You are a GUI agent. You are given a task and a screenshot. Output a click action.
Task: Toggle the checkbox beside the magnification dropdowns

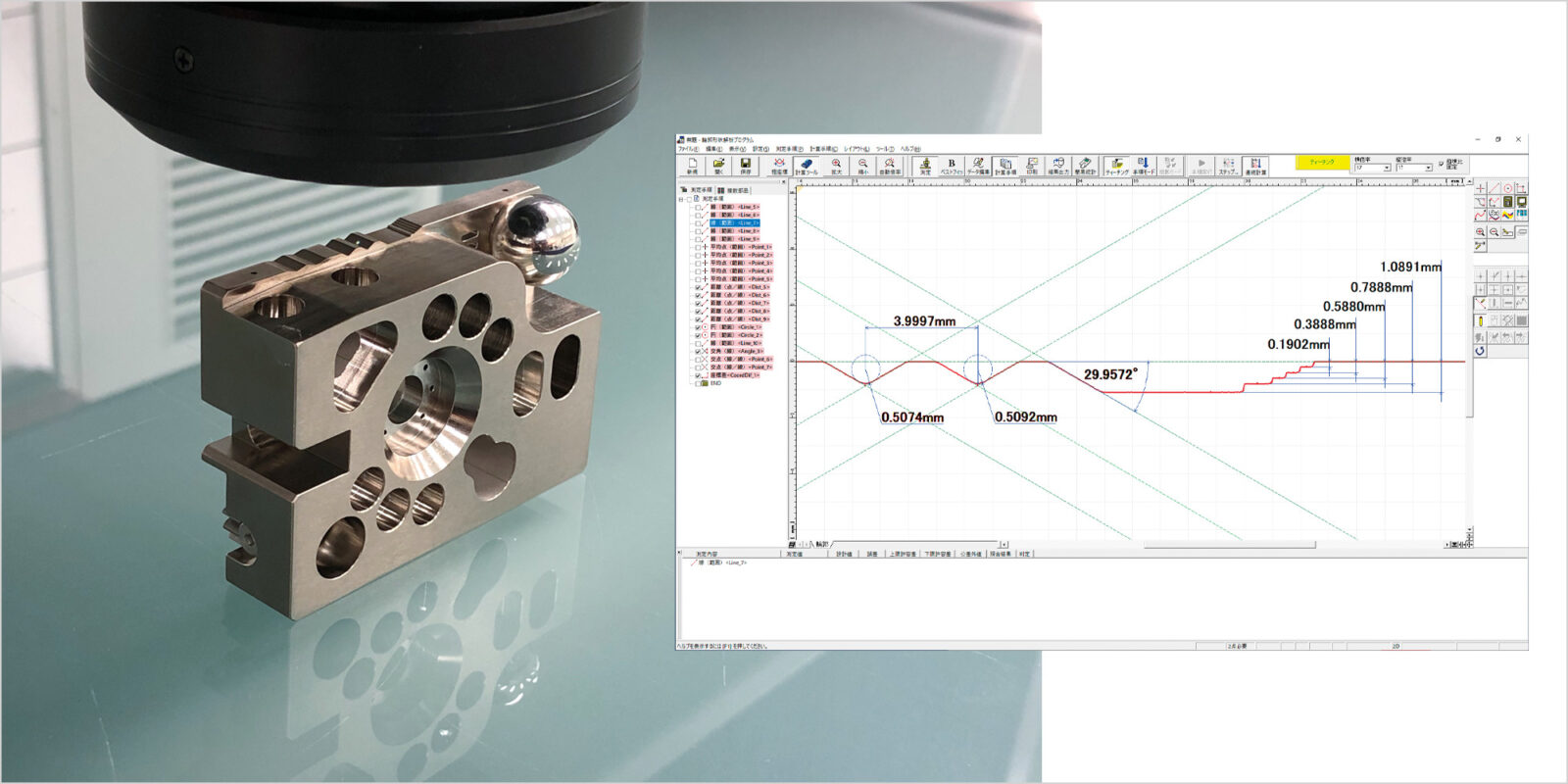[1441, 164]
